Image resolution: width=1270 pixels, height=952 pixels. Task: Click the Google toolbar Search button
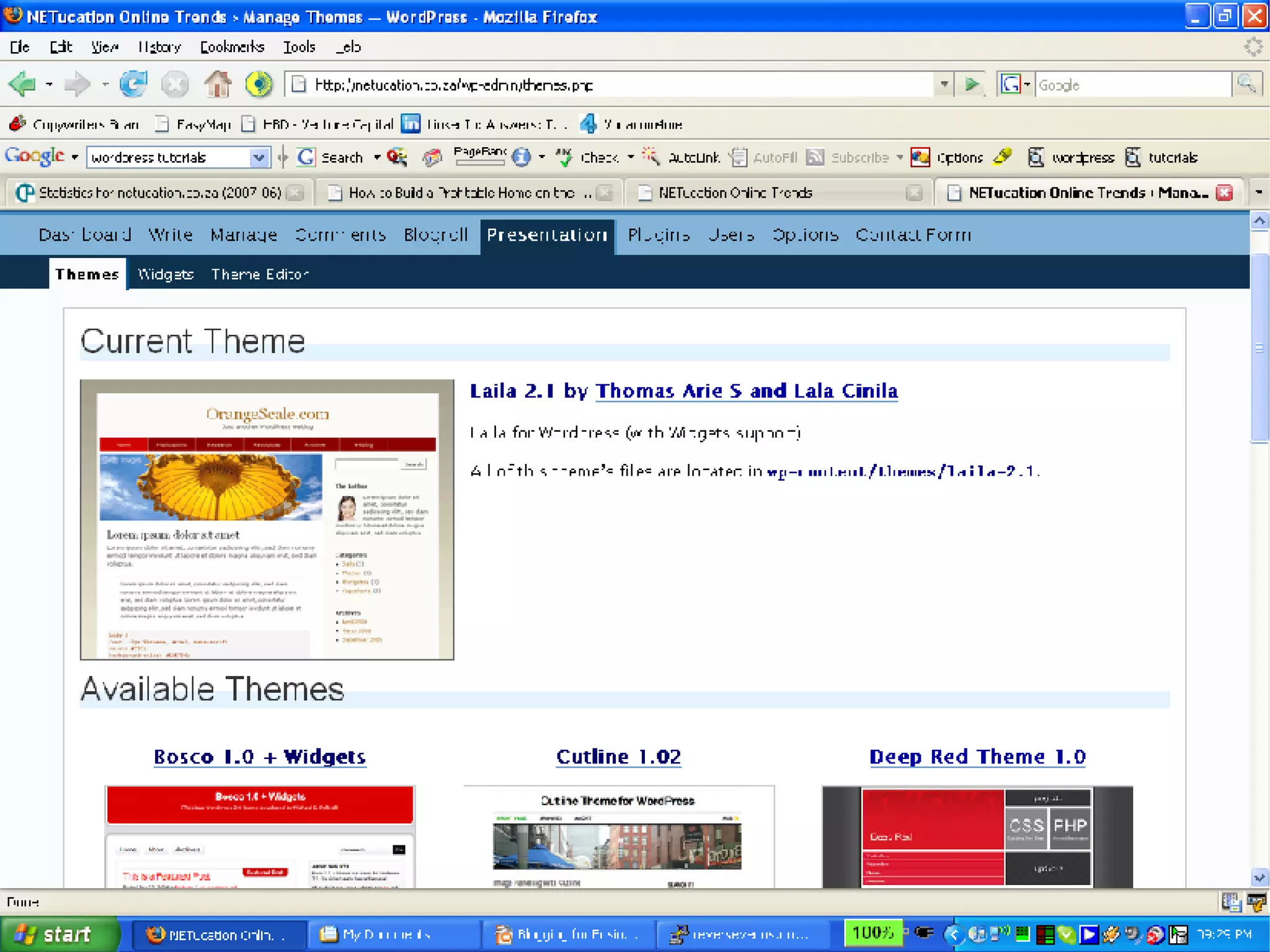[x=331, y=158]
